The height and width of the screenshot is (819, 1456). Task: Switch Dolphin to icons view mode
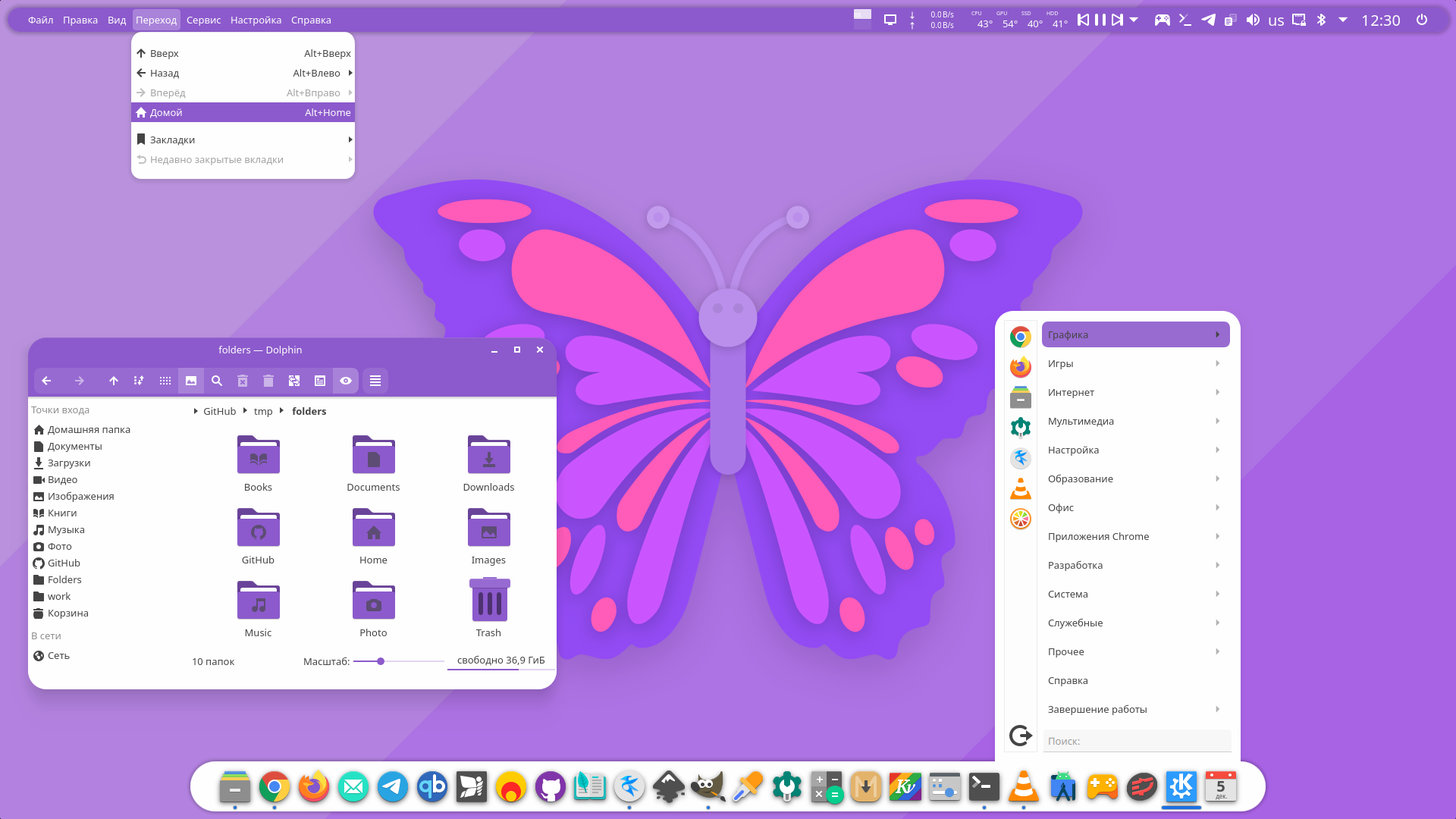(x=165, y=381)
